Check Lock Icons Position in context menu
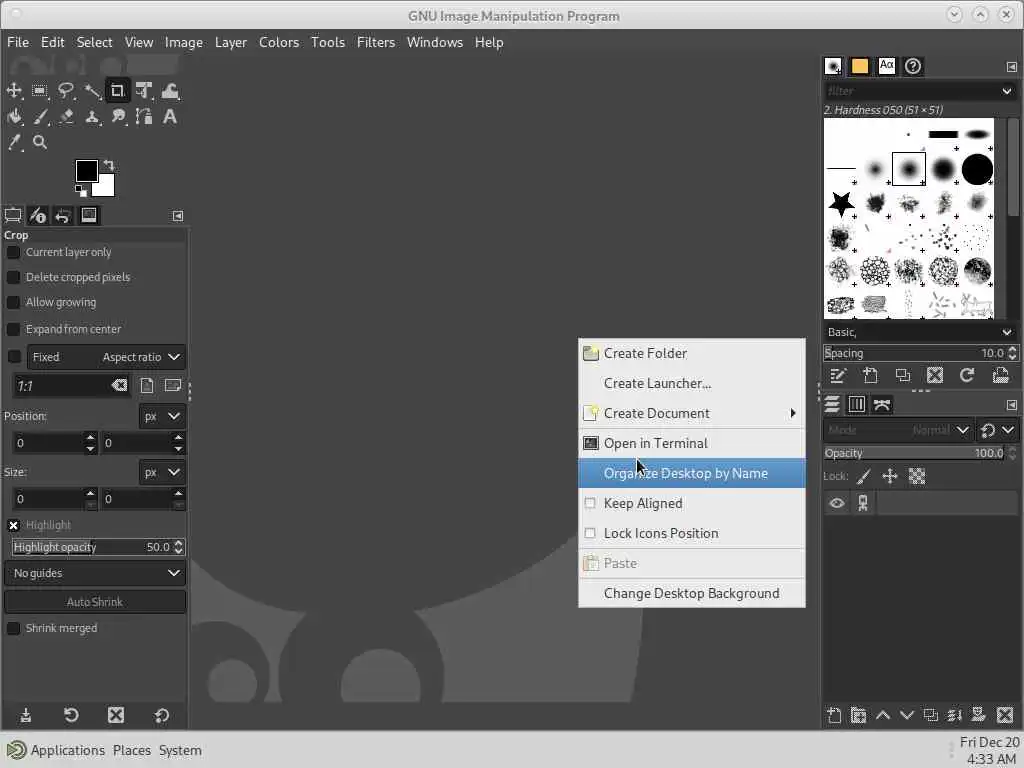The width and height of the screenshot is (1024, 768). tap(590, 533)
